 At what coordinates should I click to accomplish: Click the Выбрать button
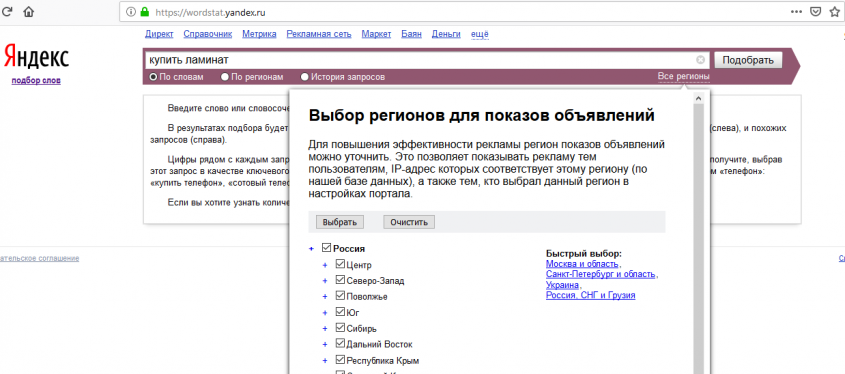tap(340, 222)
